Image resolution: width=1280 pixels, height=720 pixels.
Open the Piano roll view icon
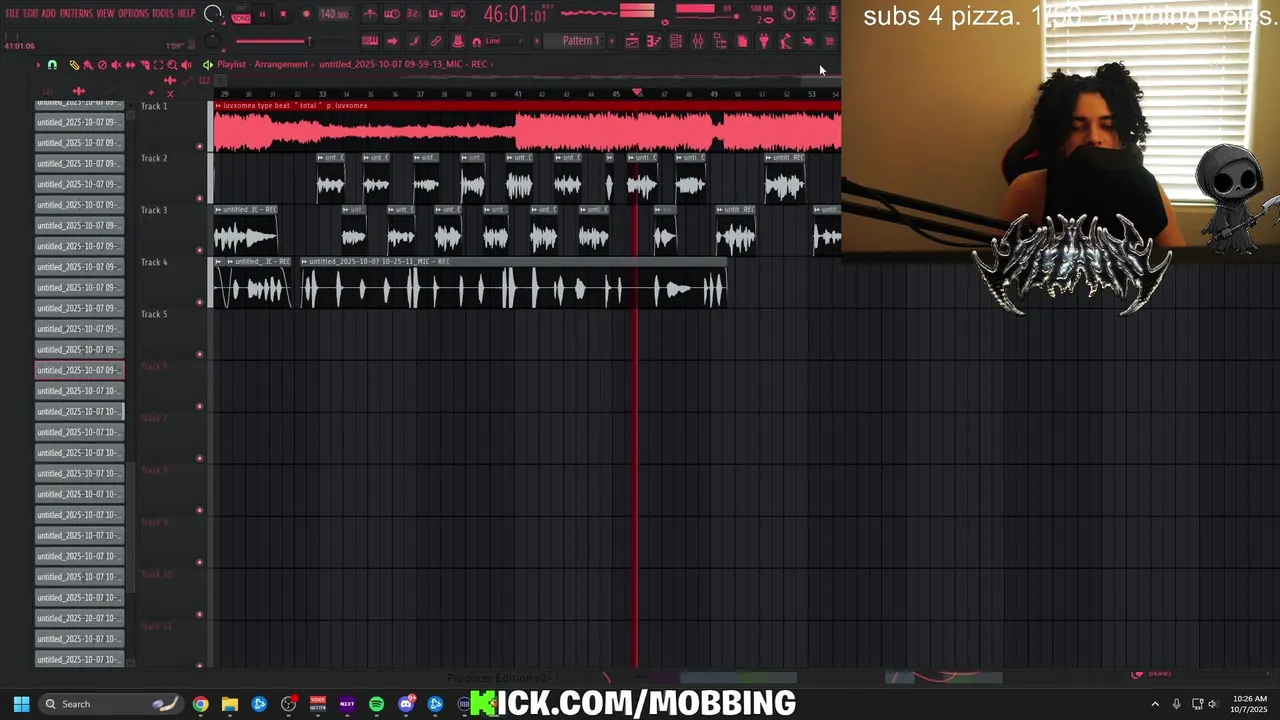click(x=653, y=41)
